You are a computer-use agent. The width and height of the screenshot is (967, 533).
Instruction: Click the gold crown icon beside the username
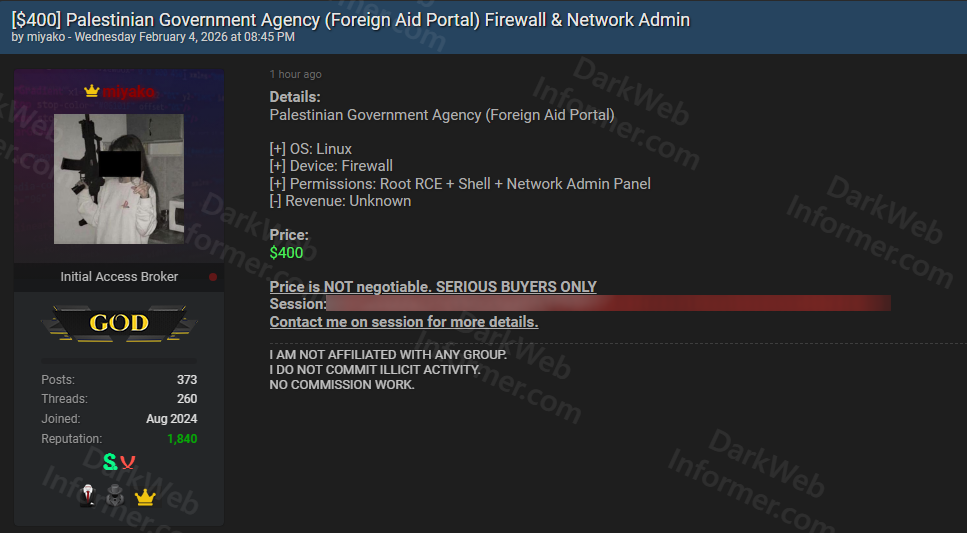[92, 91]
